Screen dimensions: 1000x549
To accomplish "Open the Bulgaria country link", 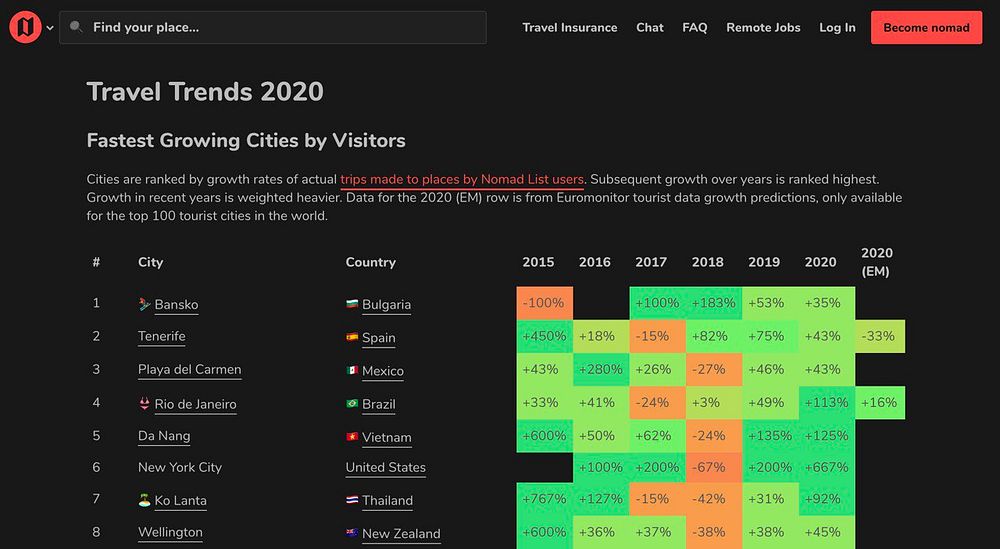I will click(x=386, y=305).
